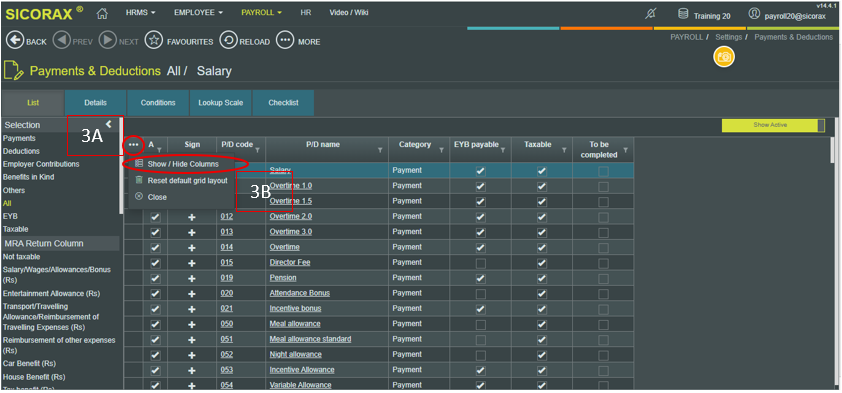Open the HR menu
The height and width of the screenshot is (393, 842).
[x=306, y=12]
